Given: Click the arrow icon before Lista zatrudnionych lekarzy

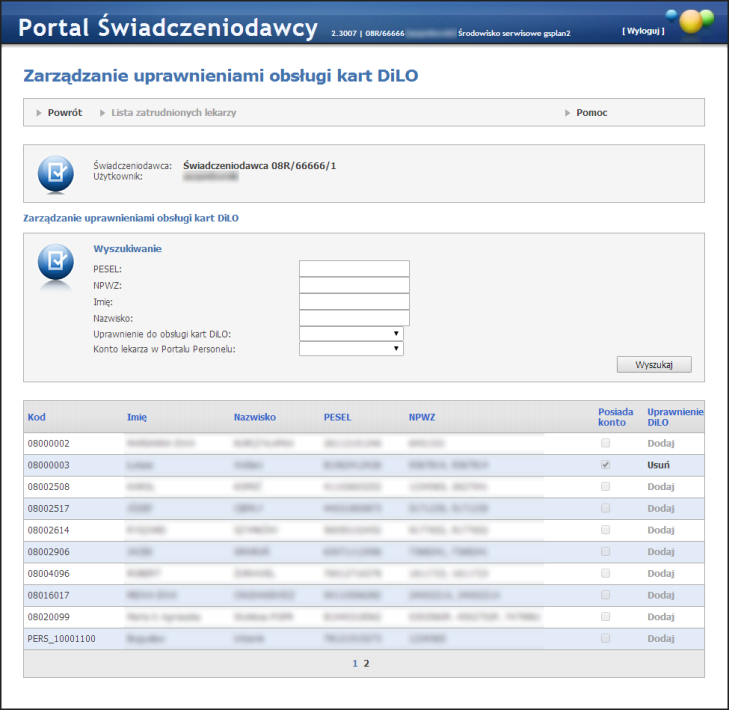Looking at the screenshot, I should pyautogui.click(x=102, y=113).
